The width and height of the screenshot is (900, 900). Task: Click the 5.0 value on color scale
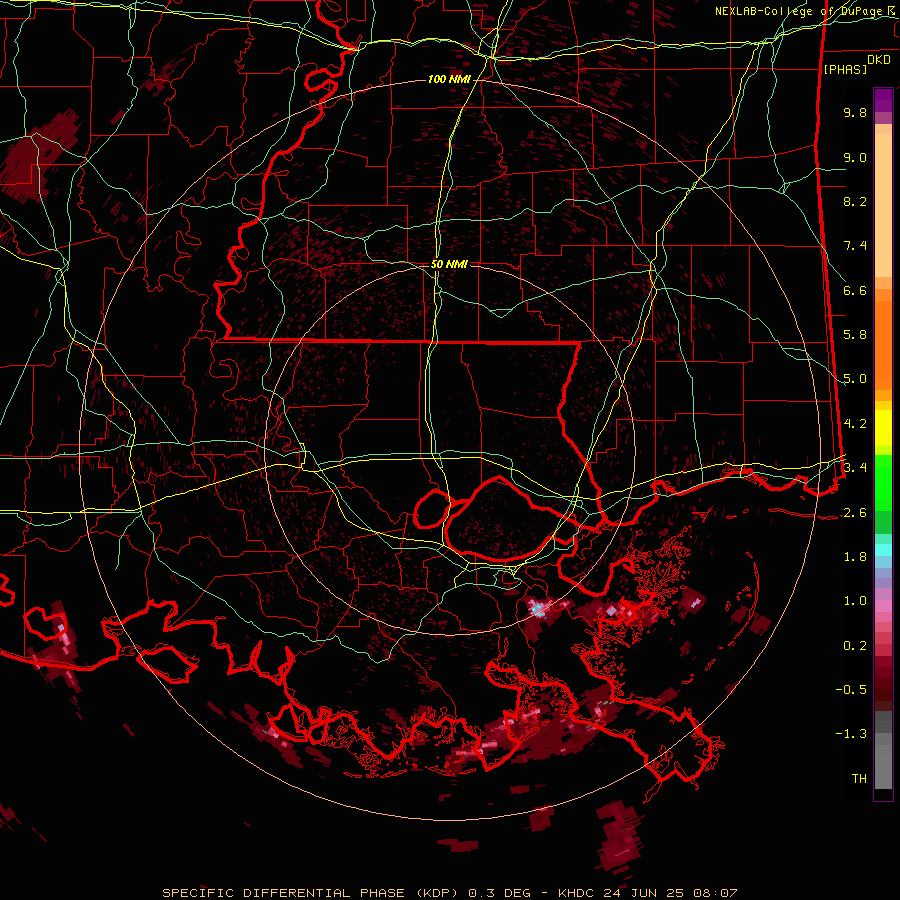(x=855, y=379)
